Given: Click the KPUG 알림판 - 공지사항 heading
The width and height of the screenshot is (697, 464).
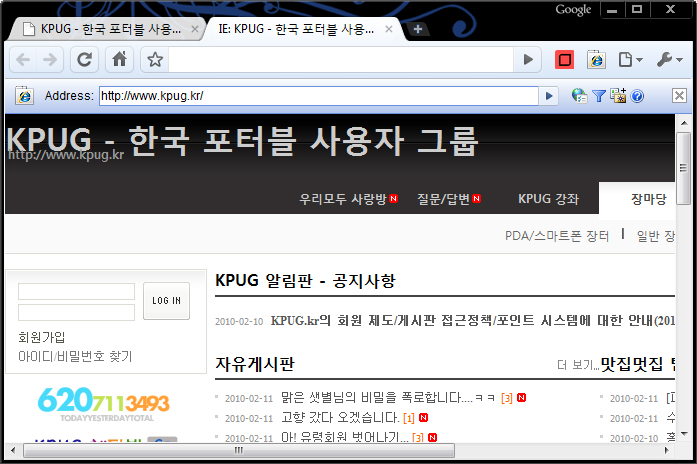Looking at the screenshot, I should [x=305, y=281].
